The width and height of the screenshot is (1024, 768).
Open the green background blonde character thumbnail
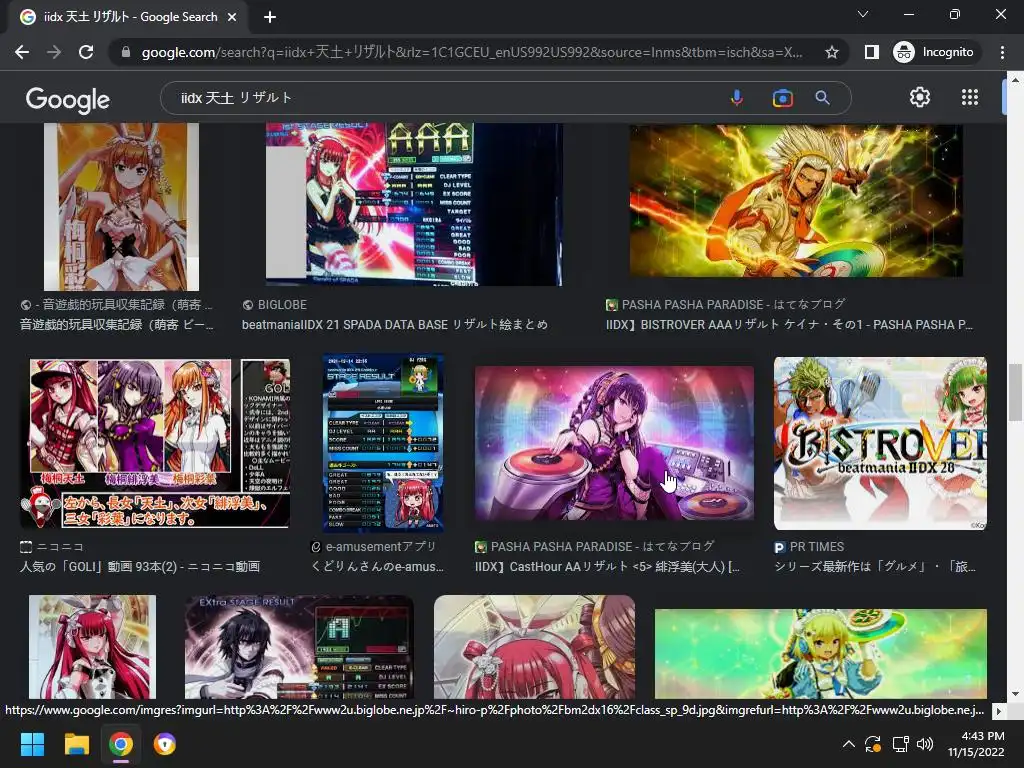820,654
